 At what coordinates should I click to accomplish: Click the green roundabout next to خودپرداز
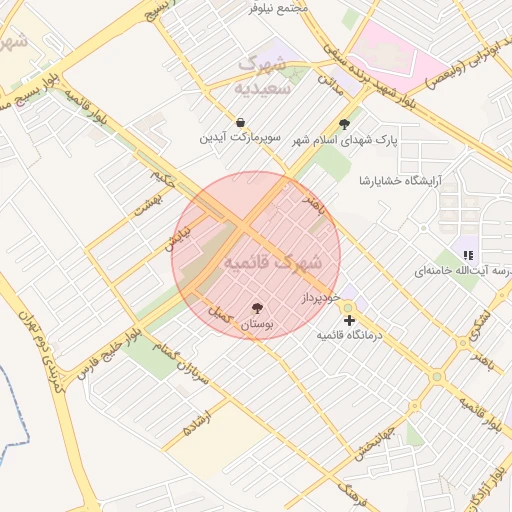pos(348,307)
